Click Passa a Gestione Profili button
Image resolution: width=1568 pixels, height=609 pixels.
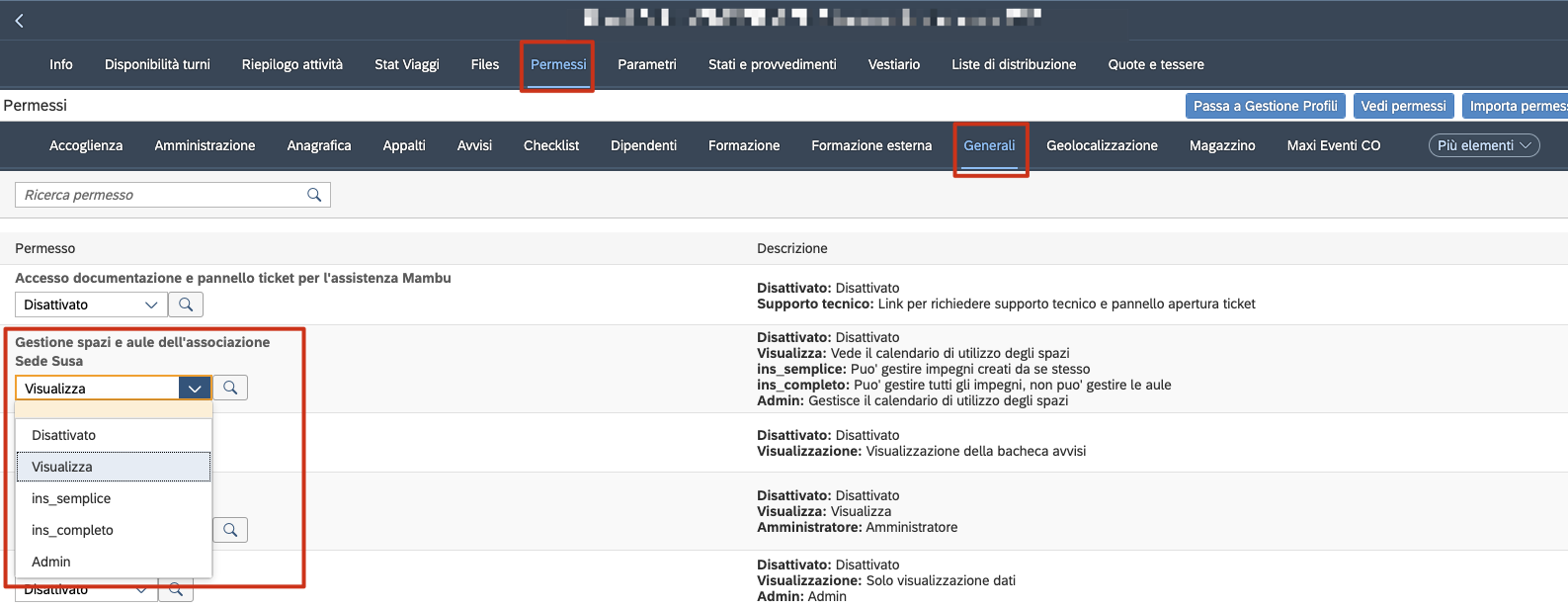(1266, 106)
